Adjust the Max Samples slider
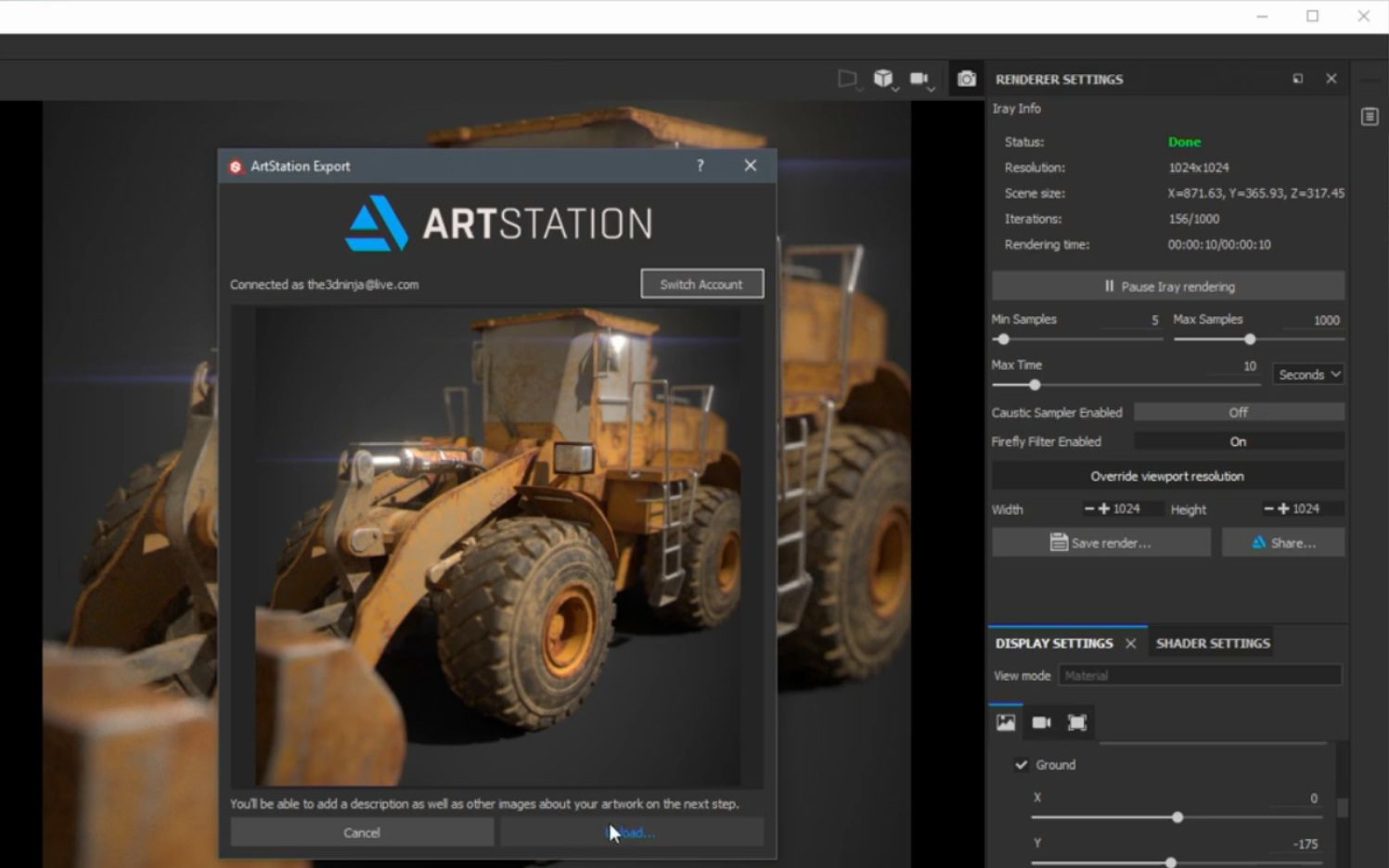Image resolution: width=1389 pixels, height=868 pixels. pos(1250,338)
